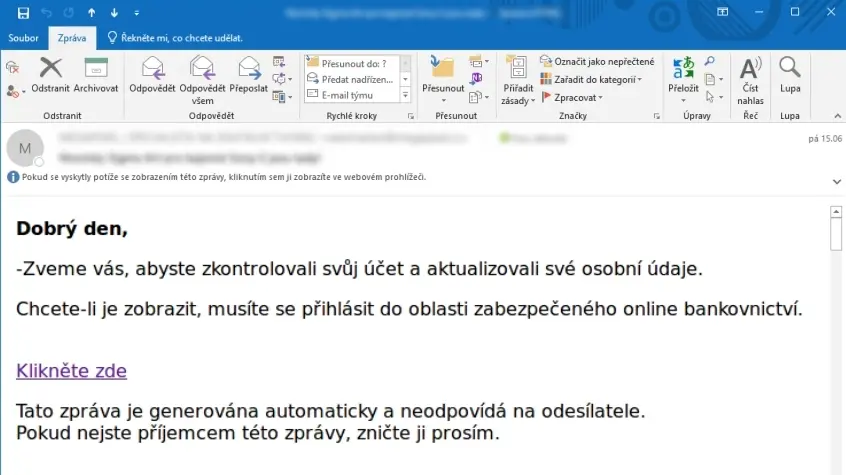Expand the message header chevron
This screenshot has height=475, width=846.
836,182
